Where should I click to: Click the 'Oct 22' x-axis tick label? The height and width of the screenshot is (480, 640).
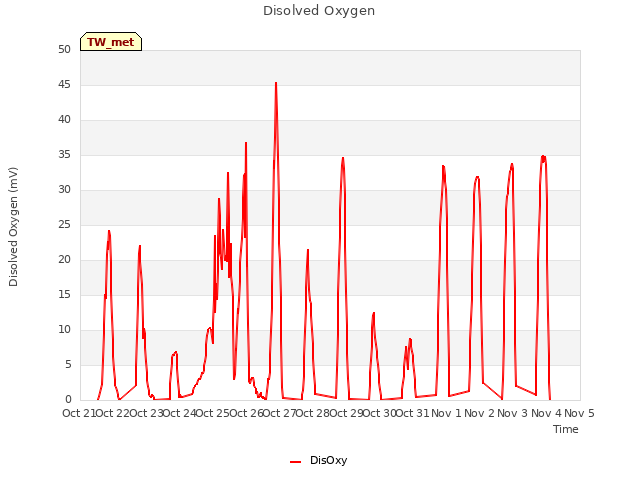113,413
